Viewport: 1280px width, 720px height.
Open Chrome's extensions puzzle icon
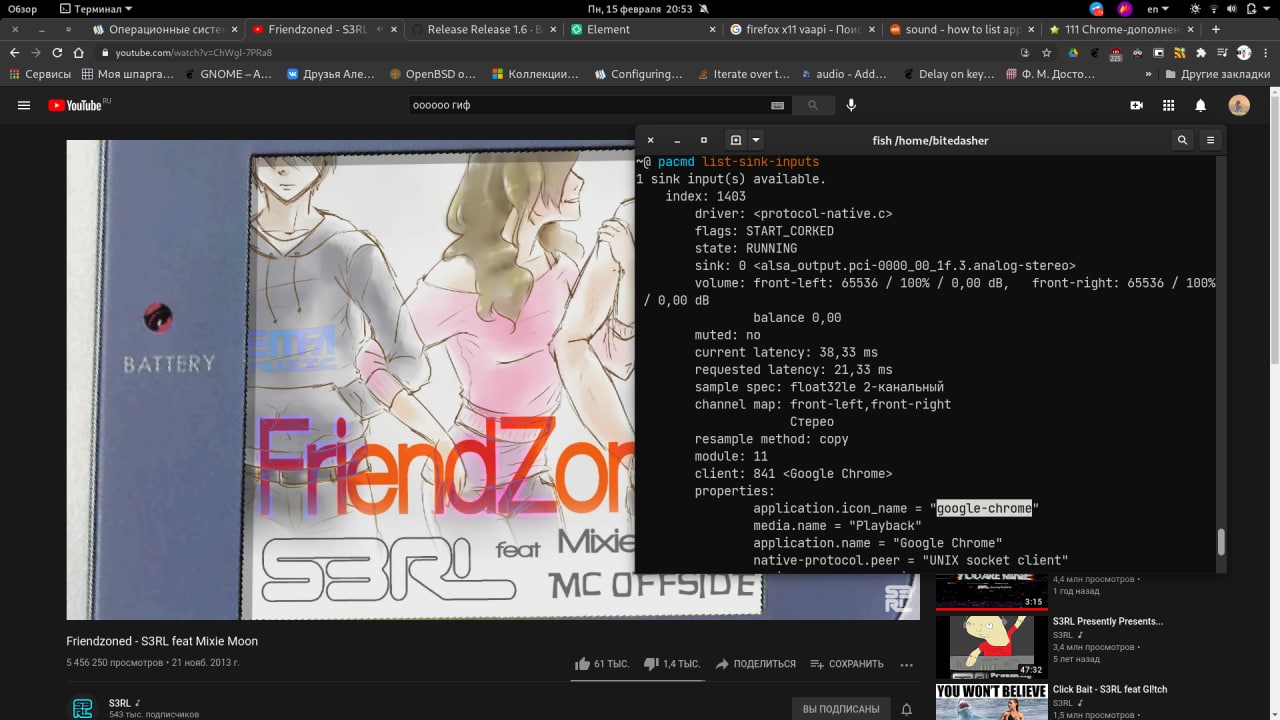point(1201,52)
